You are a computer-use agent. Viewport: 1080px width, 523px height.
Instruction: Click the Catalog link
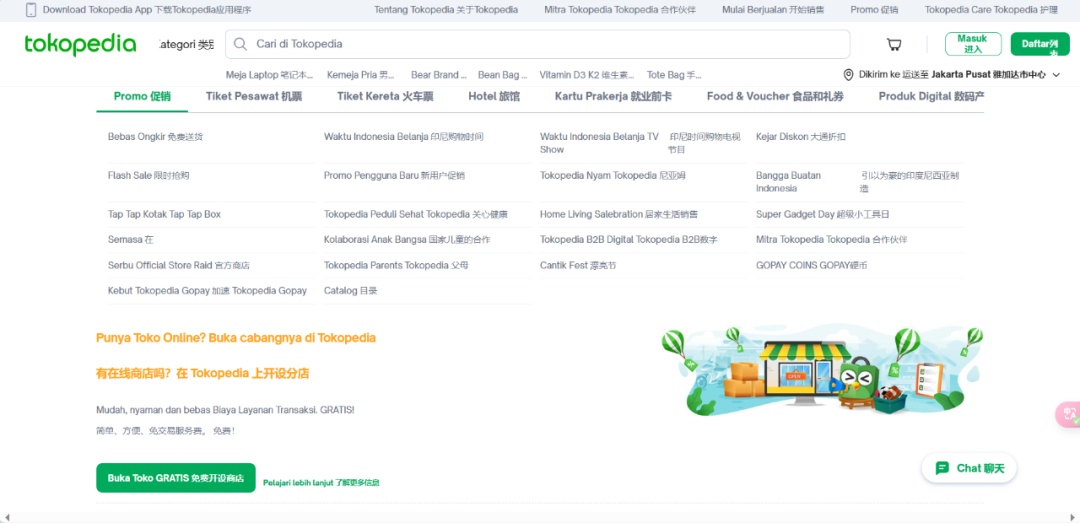(351, 291)
